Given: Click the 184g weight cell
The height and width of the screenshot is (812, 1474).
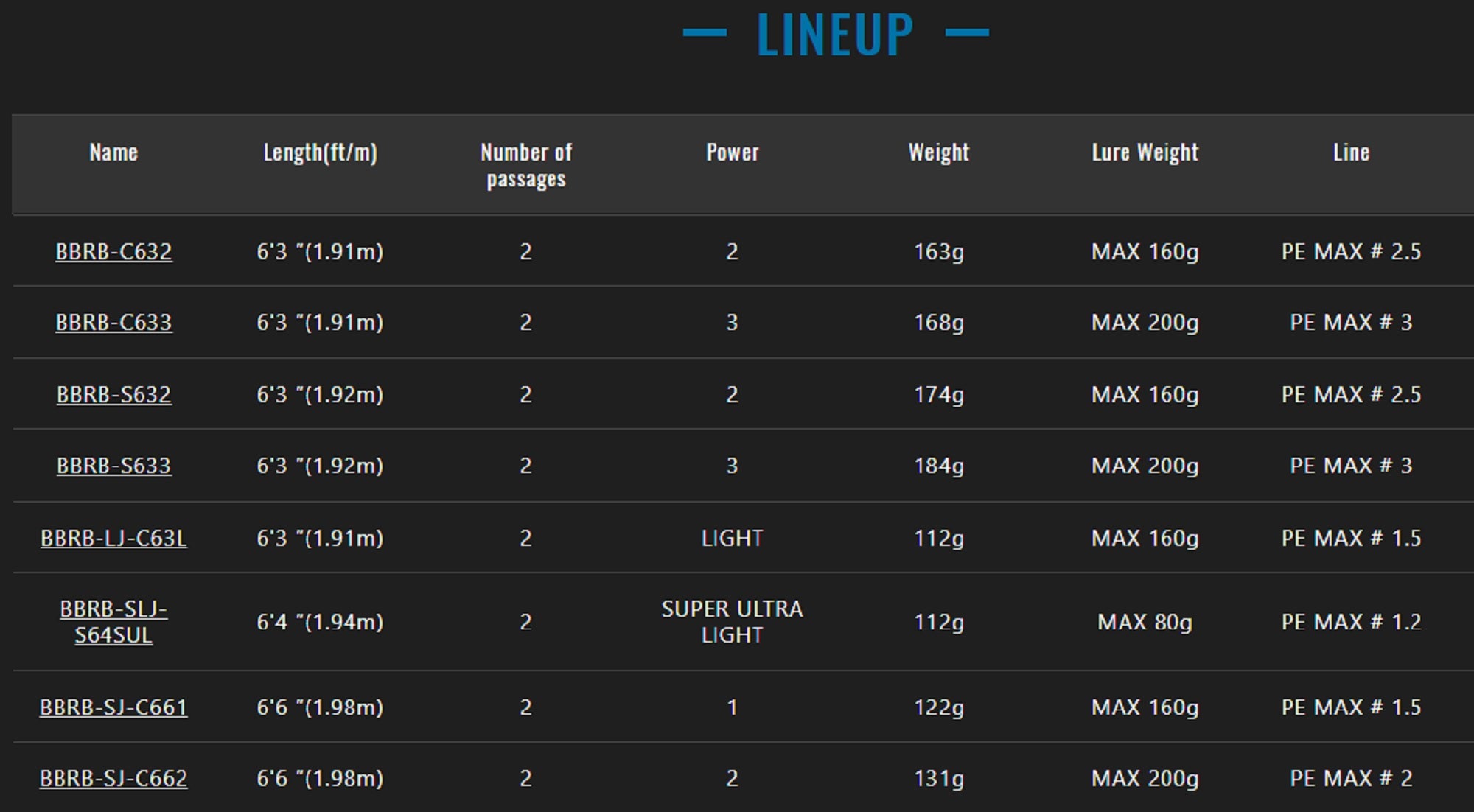Looking at the screenshot, I should (938, 466).
